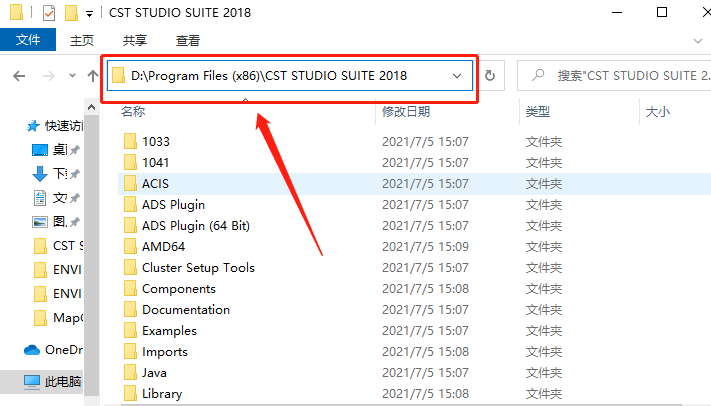
Task: Select the Components folder icon
Action: 130,289
